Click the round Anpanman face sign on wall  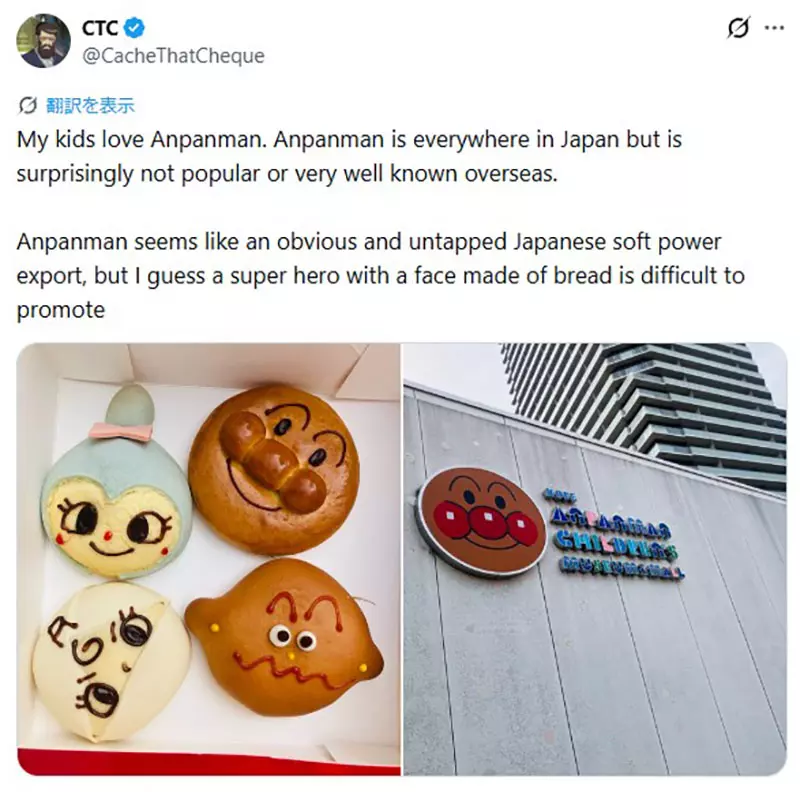pos(482,522)
